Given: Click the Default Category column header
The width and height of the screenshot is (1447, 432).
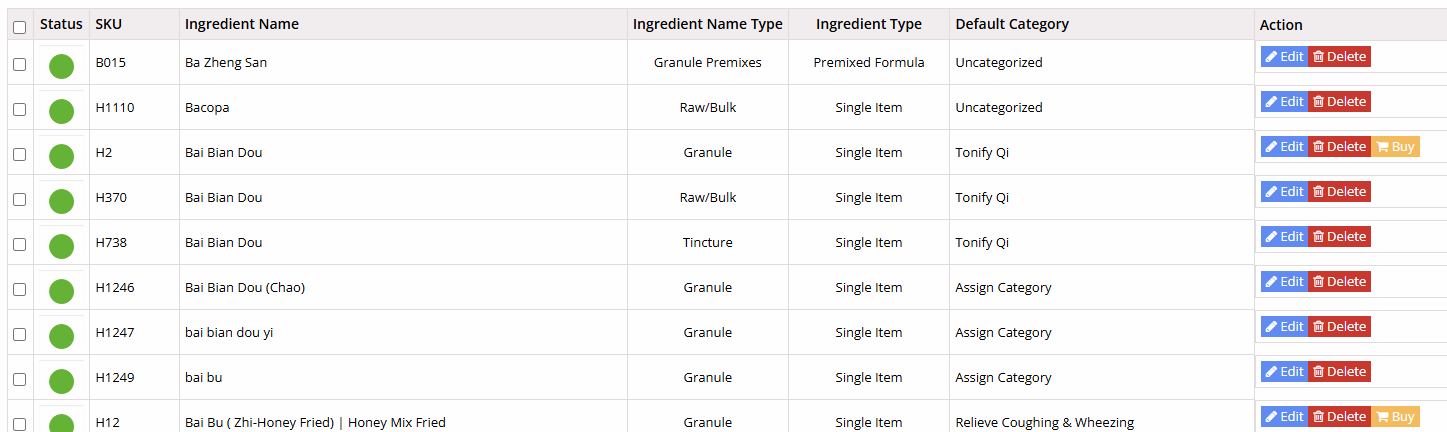Looking at the screenshot, I should coord(1012,24).
